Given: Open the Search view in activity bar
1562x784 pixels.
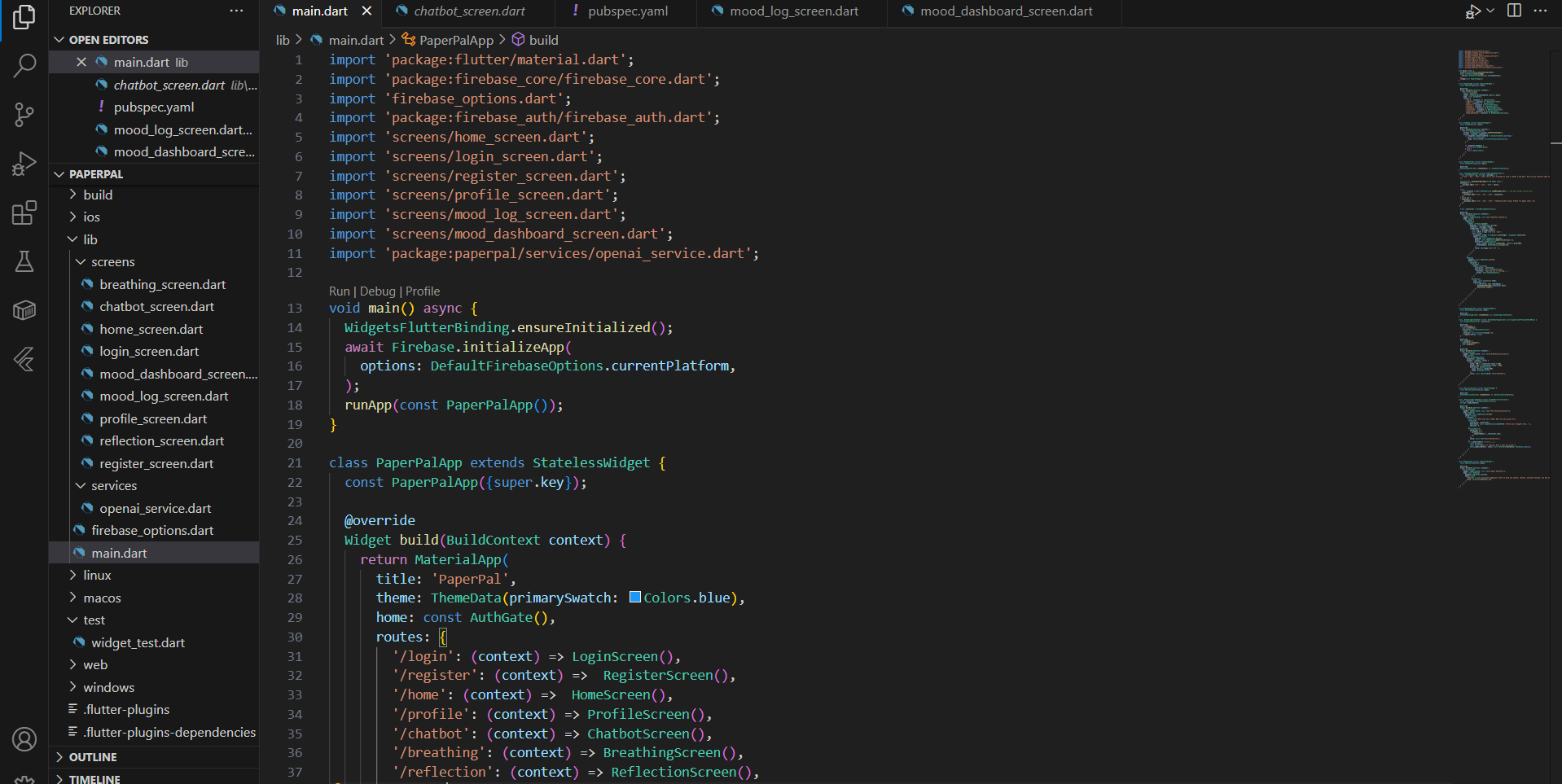Looking at the screenshot, I should [x=24, y=65].
